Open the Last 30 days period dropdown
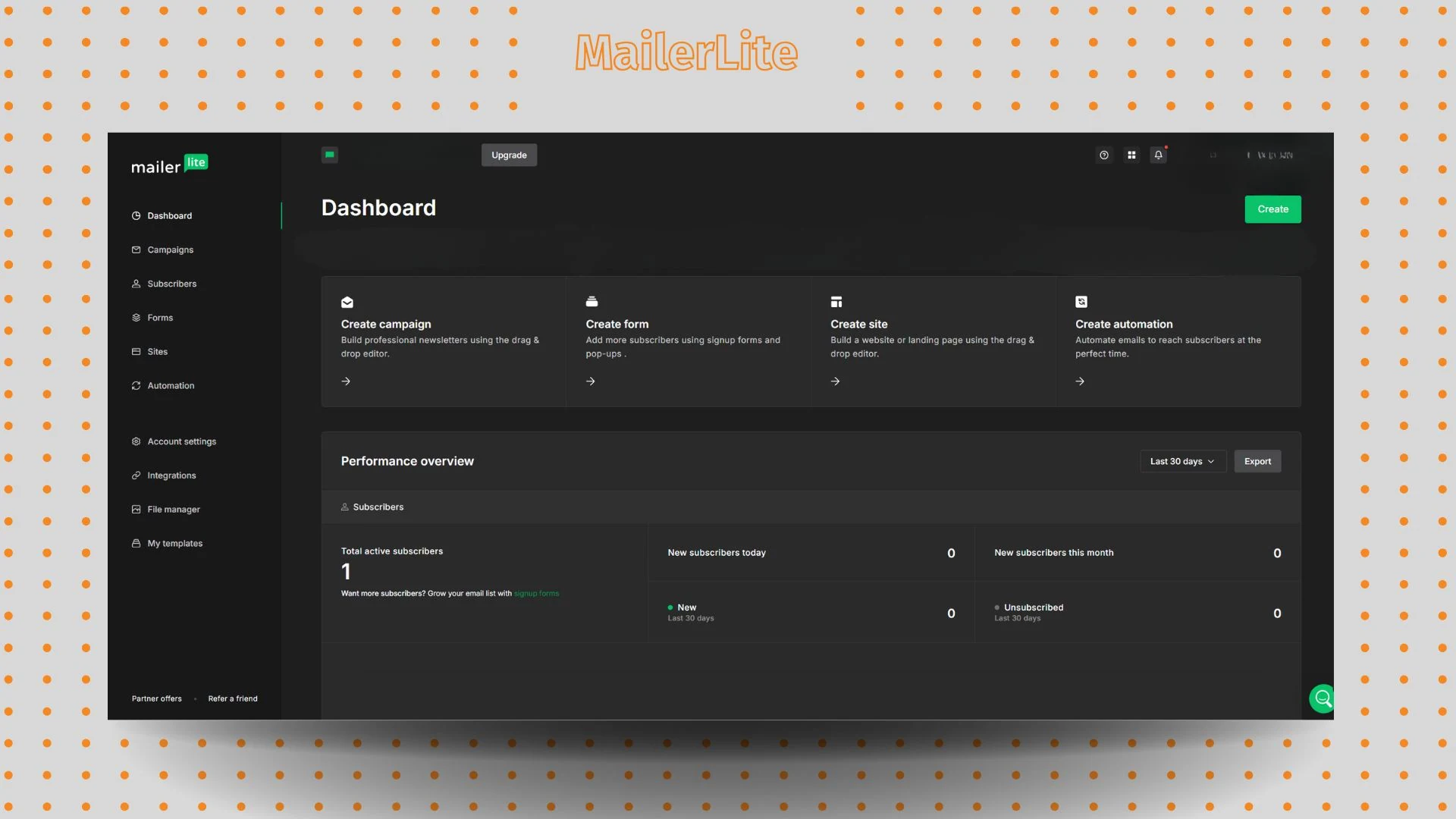Viewport: 1456px width, 819px height. [x=1182, y=461]
